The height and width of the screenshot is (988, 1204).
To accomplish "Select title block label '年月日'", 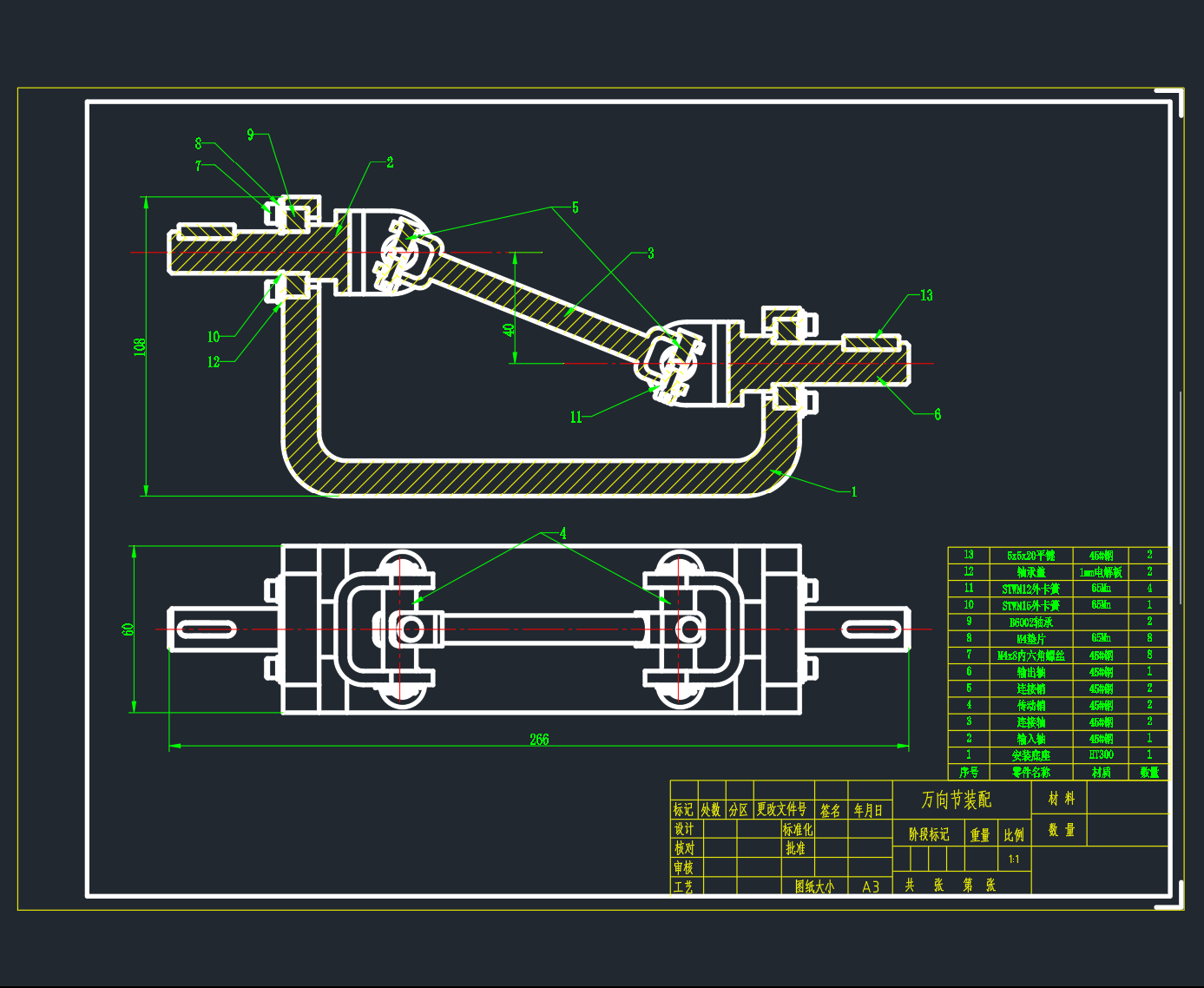I will pos(868,810).
